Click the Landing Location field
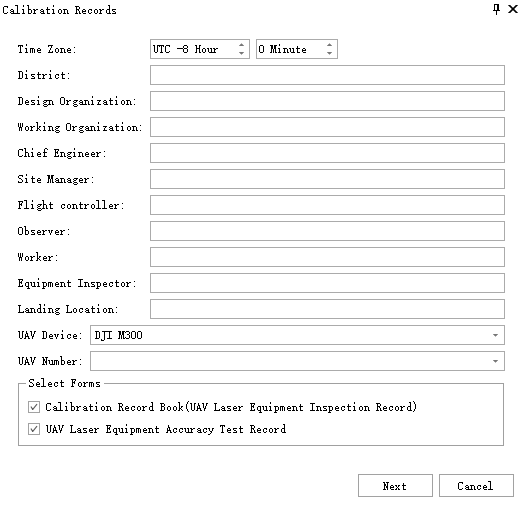This screenshot has height=506, width=523. [327, 309]
